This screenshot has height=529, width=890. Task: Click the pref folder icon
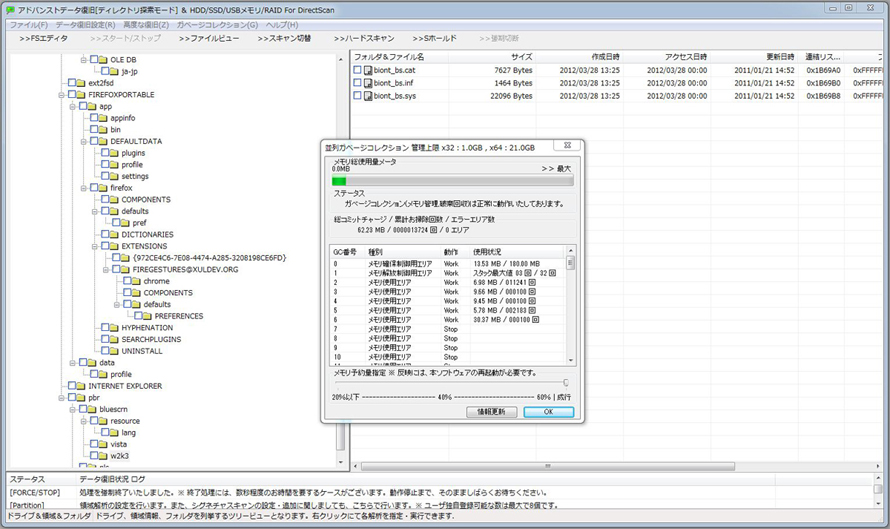(x=125, y=222)
